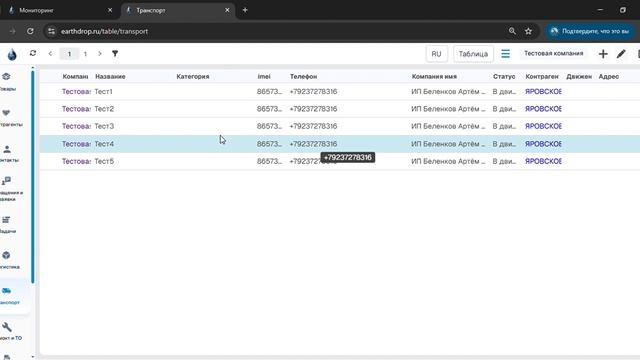Open ЯРОВСКОЕ link in Тест2 row
Image resolution: width=640 pixels, height=360 pixels.
tap(543, 109)
